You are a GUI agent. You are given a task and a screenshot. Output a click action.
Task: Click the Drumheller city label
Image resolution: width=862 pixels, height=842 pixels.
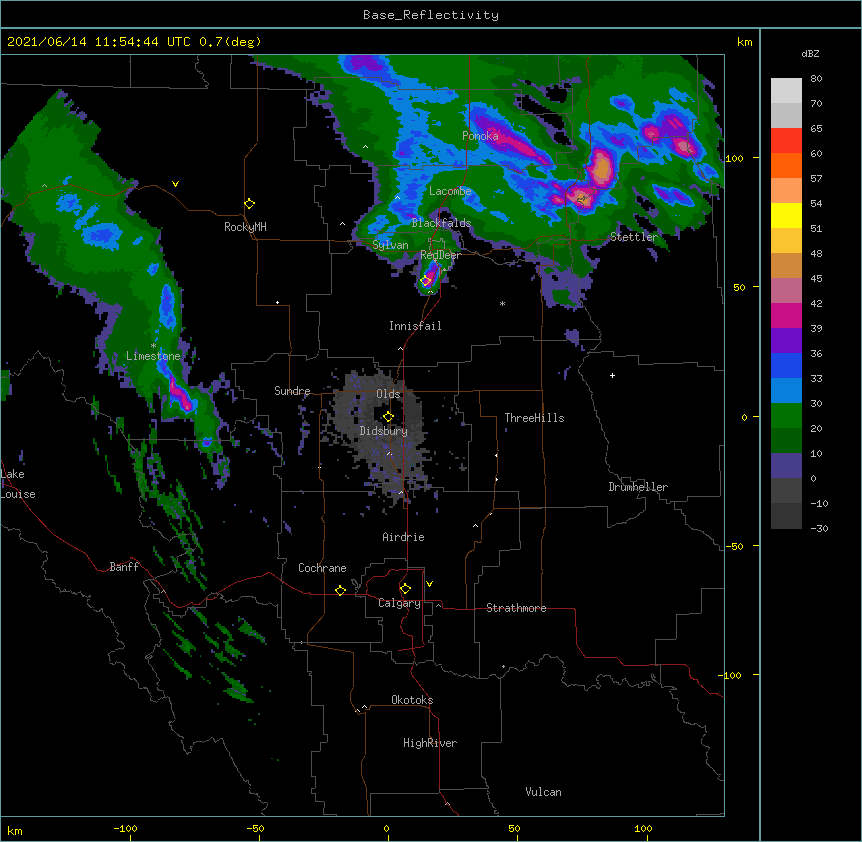tap(638, 487)
